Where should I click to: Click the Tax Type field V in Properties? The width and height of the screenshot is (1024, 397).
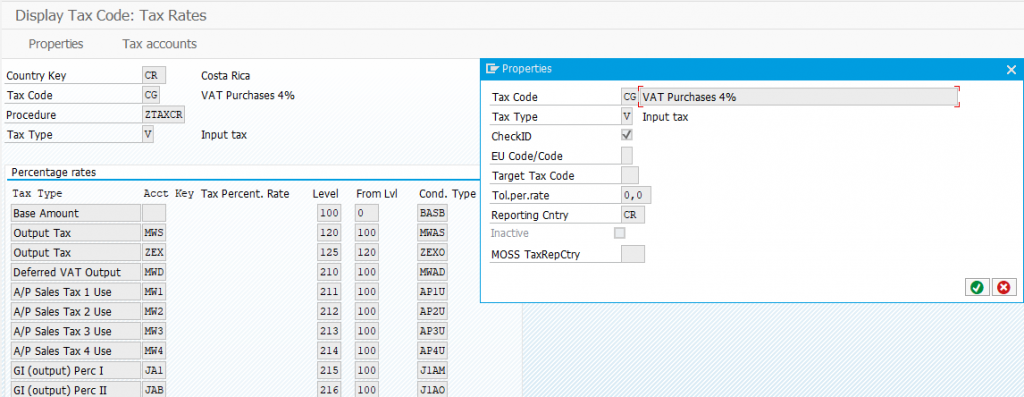[x=626, y=116]
